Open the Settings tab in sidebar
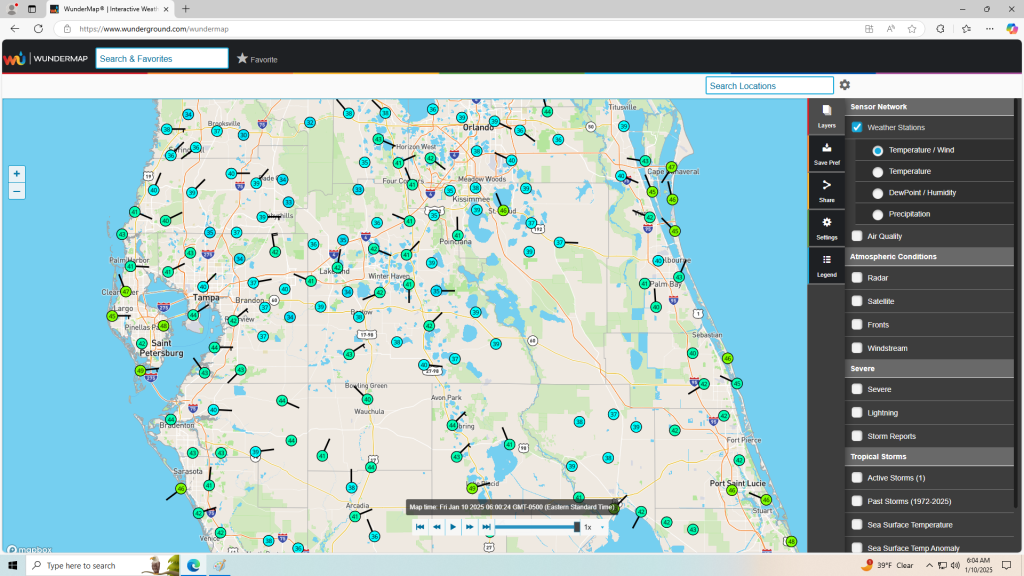 (826, 227)
